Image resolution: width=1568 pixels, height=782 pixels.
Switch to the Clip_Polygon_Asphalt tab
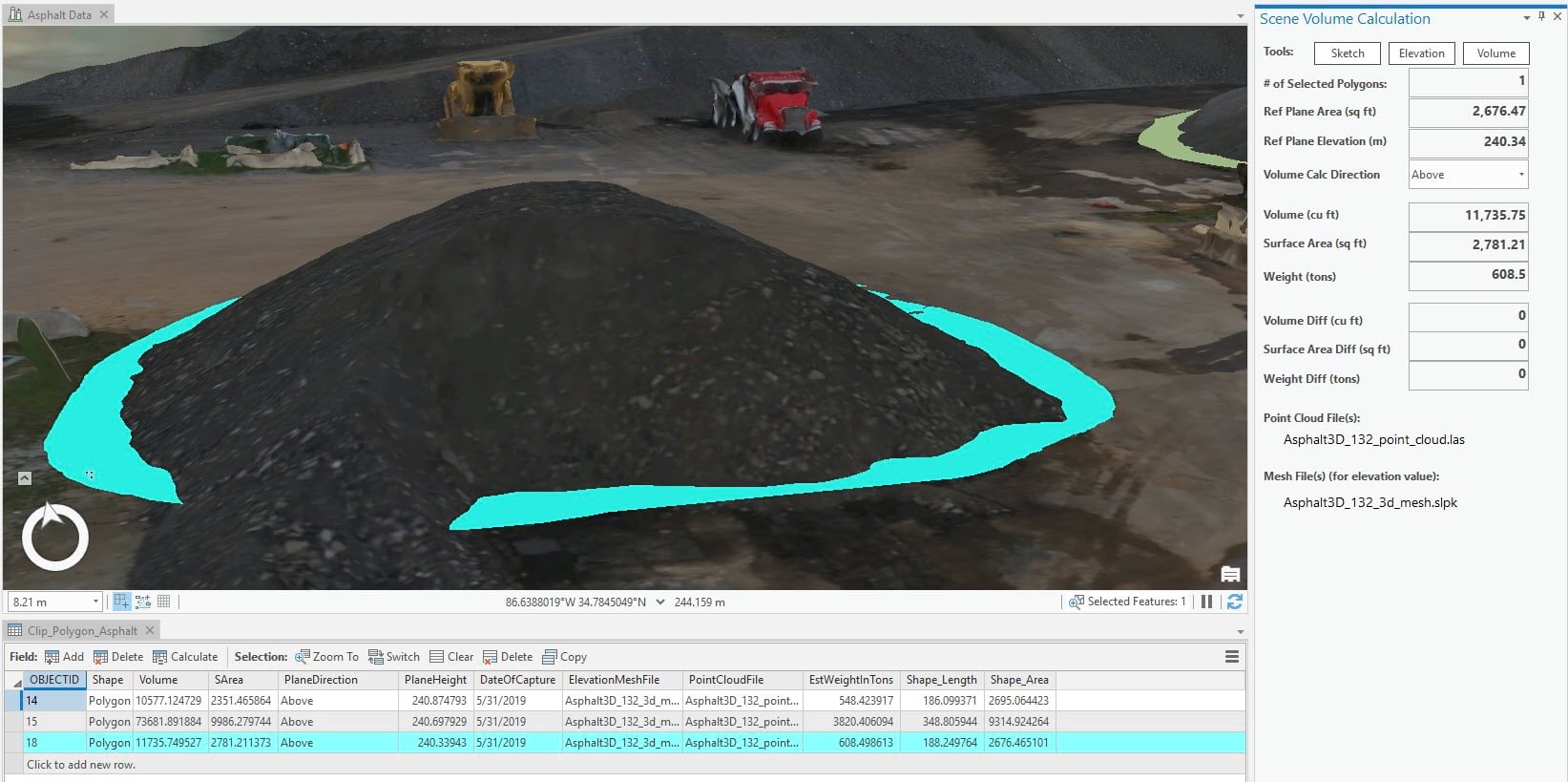(x=82, y=631)
